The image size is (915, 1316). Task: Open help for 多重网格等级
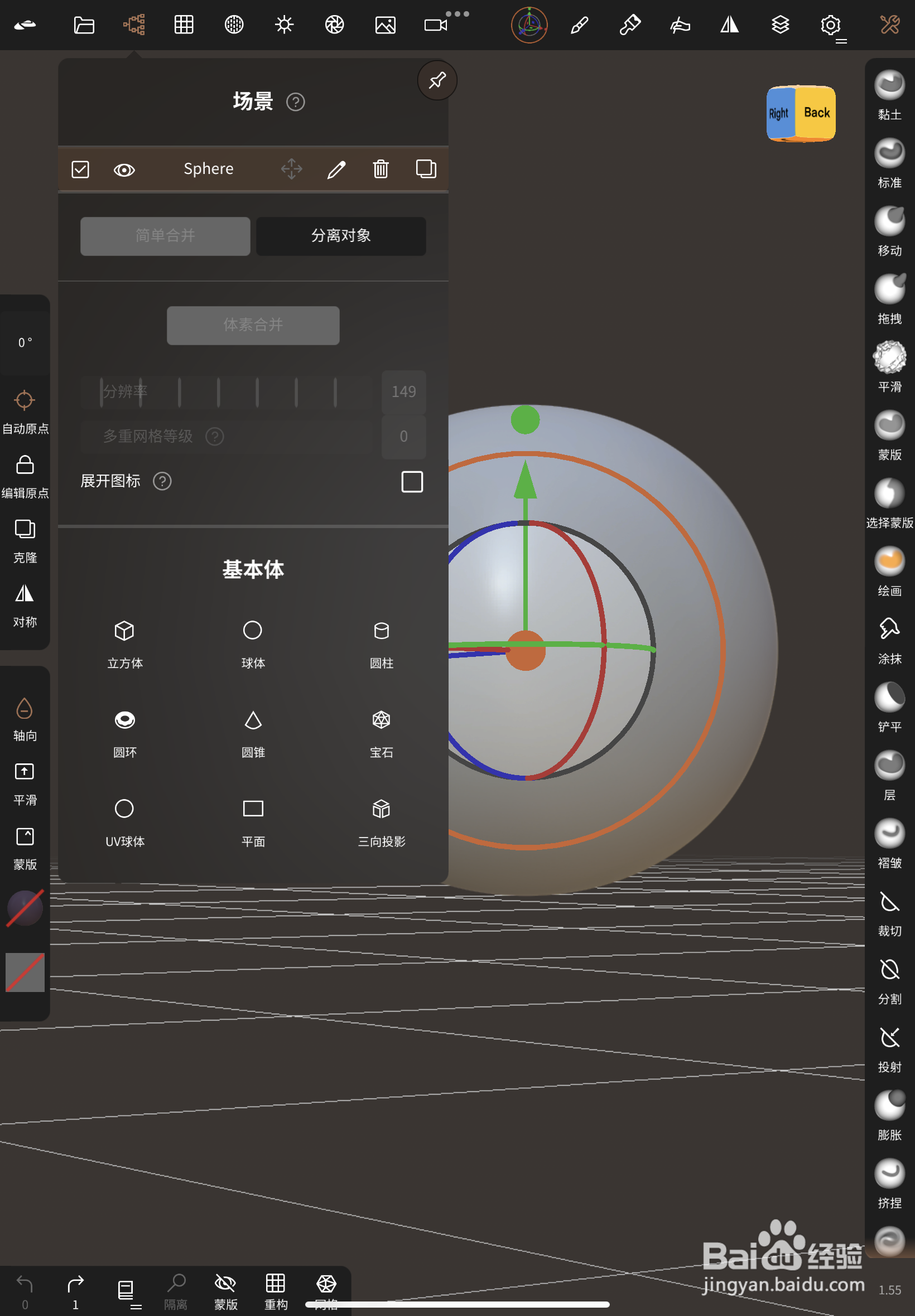coord(214,437)
